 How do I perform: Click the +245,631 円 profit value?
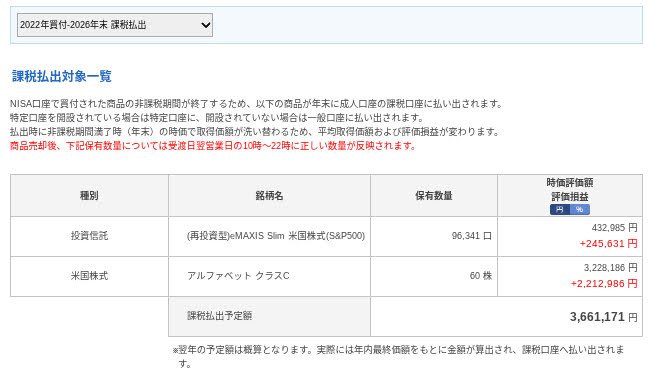coord(609,244)
